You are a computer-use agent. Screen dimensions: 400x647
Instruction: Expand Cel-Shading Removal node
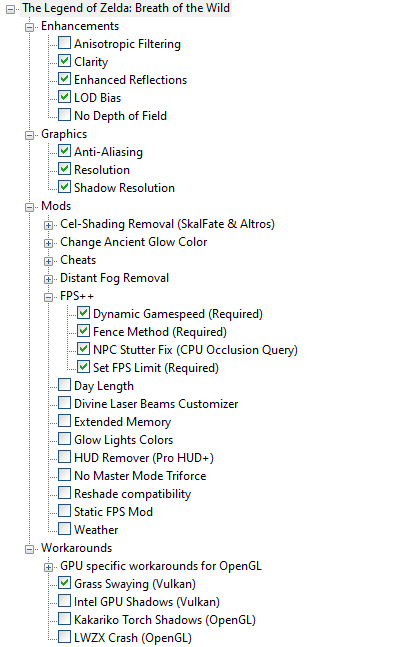48,225
